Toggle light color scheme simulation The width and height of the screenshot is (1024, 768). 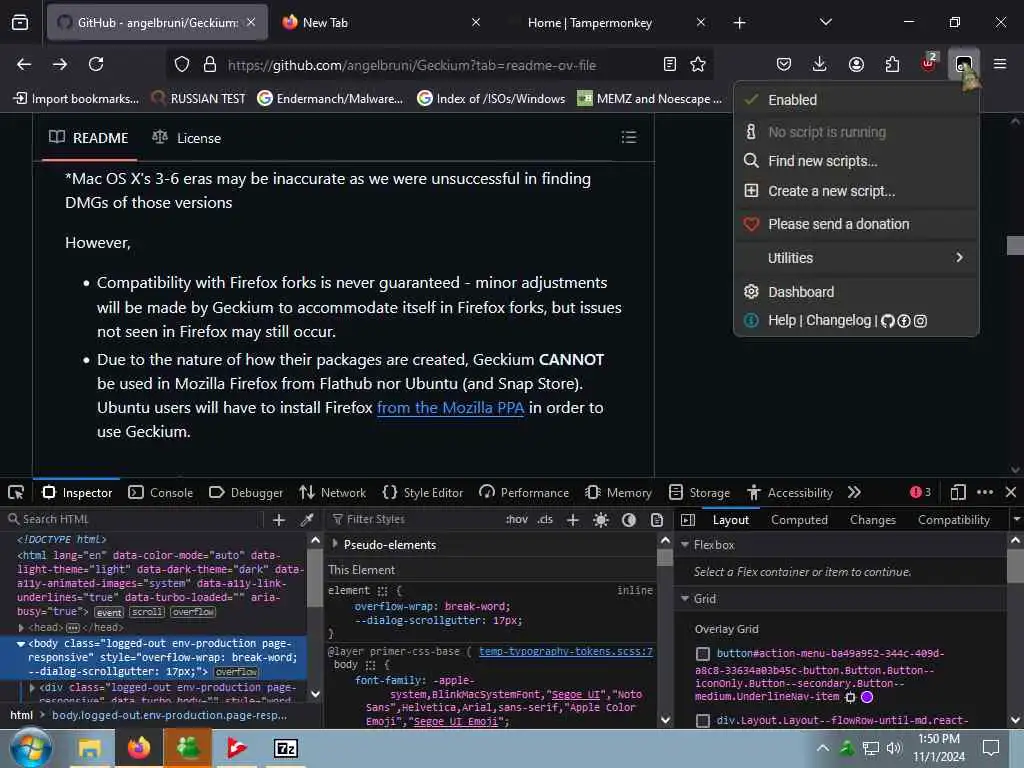coord(601,520)
